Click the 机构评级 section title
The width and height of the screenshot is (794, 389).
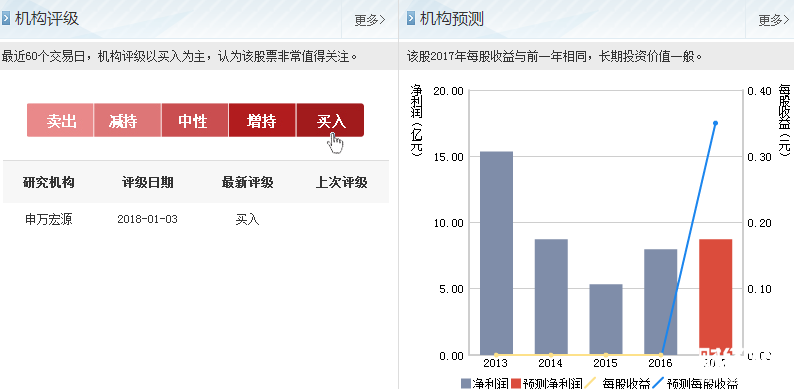pos(47,19)
